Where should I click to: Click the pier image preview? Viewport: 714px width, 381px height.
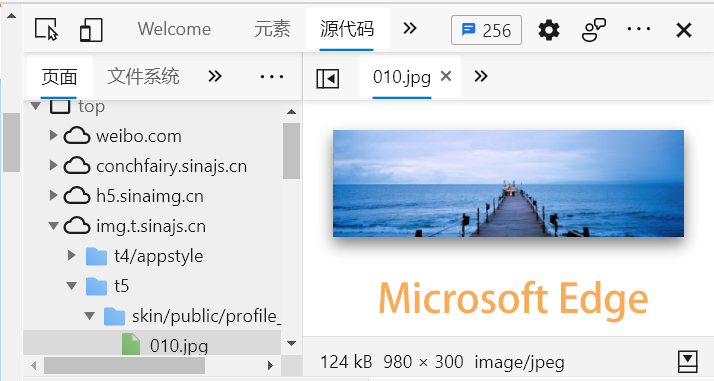coord(508,183)
